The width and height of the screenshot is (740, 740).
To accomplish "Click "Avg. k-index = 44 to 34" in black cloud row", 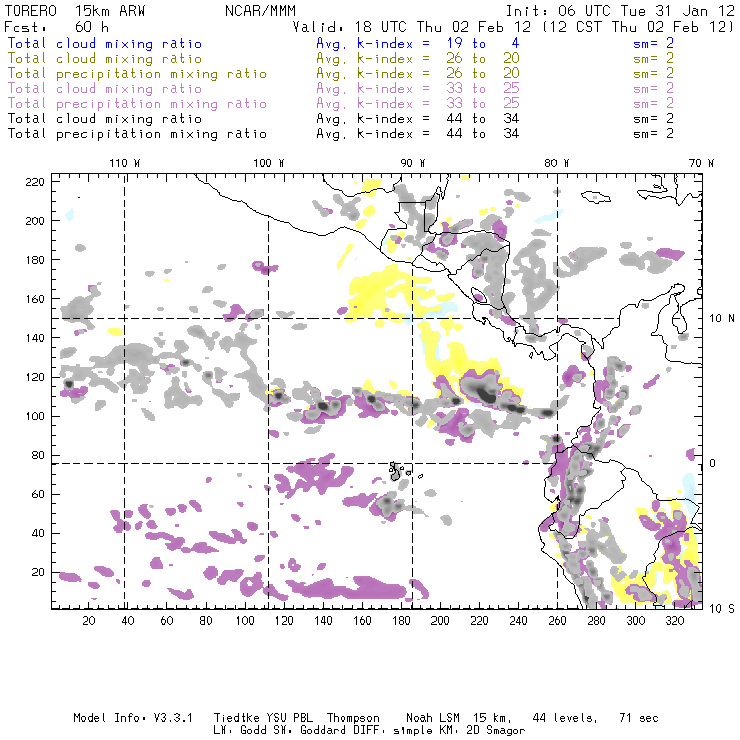I will point(418,119).
